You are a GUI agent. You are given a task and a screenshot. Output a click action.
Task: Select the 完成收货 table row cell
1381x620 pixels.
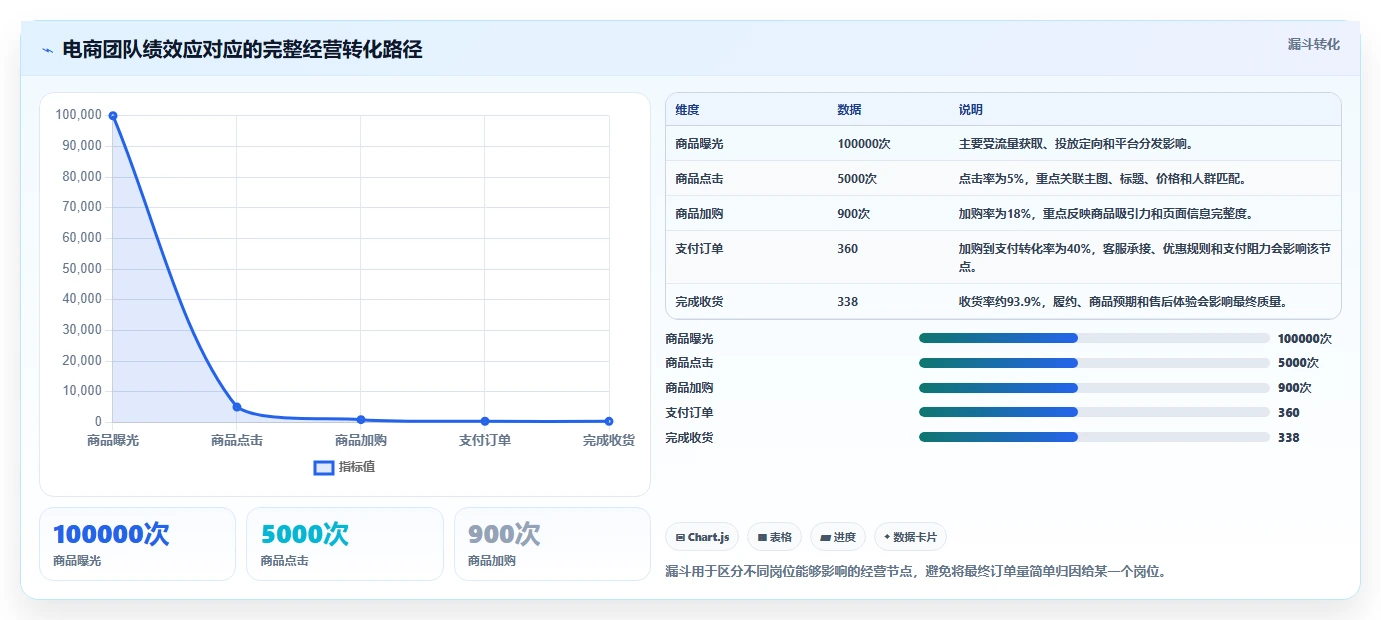pyautogui.click(x=699, y=302)
